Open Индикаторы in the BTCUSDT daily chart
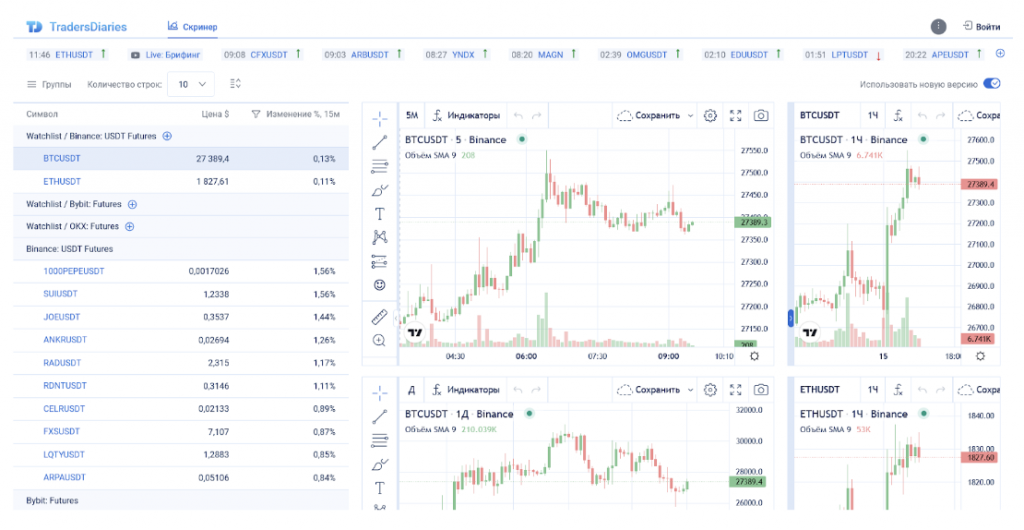This screenshot has height=530, width=1024. click(466, 390)
